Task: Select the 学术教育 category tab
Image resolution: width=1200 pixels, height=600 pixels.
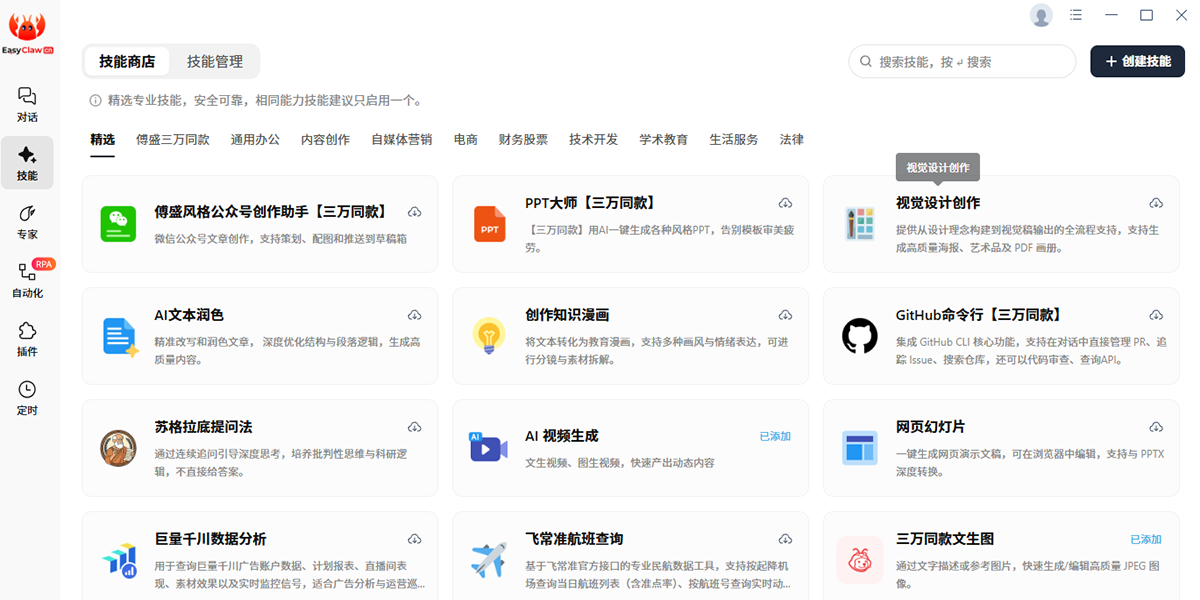Action: point(664,140)
